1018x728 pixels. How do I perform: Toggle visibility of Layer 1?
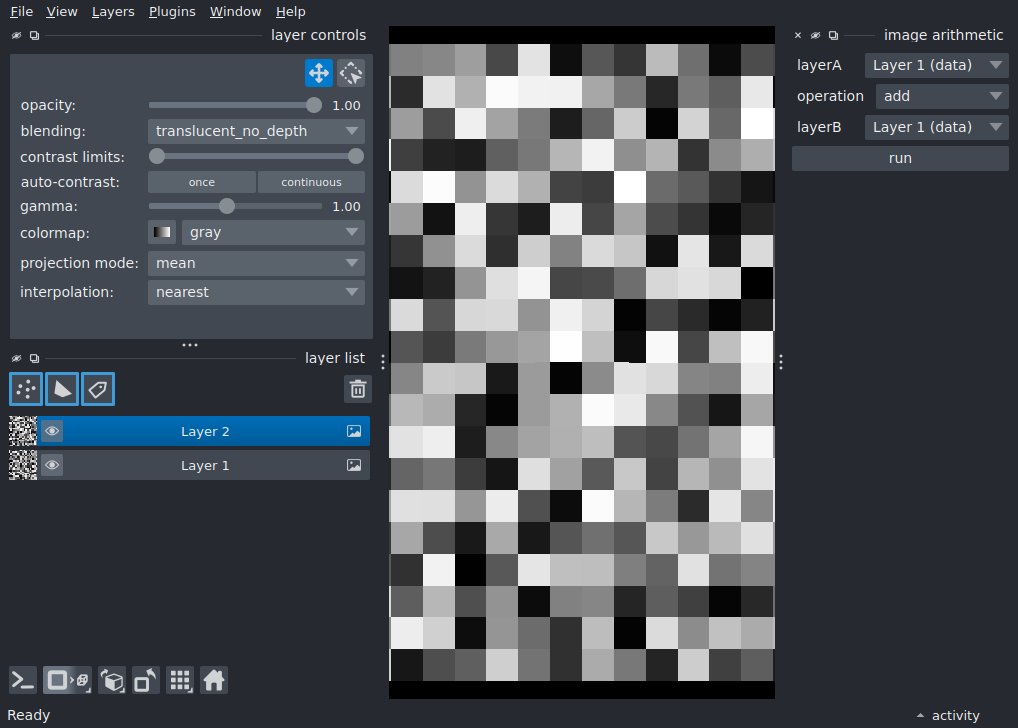click(52, 465)
